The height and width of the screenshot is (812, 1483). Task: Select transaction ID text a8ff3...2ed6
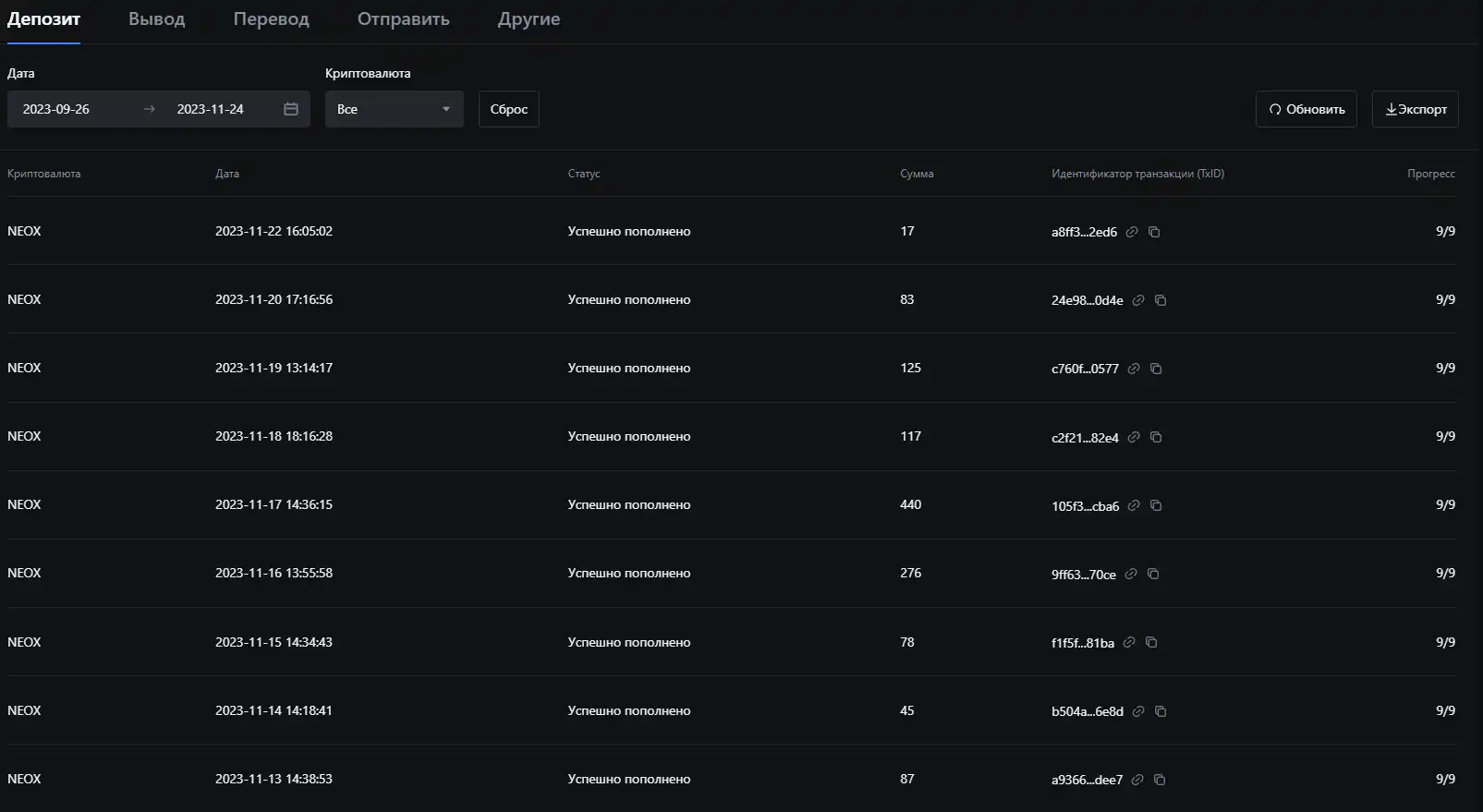[x=1084, y=232]
